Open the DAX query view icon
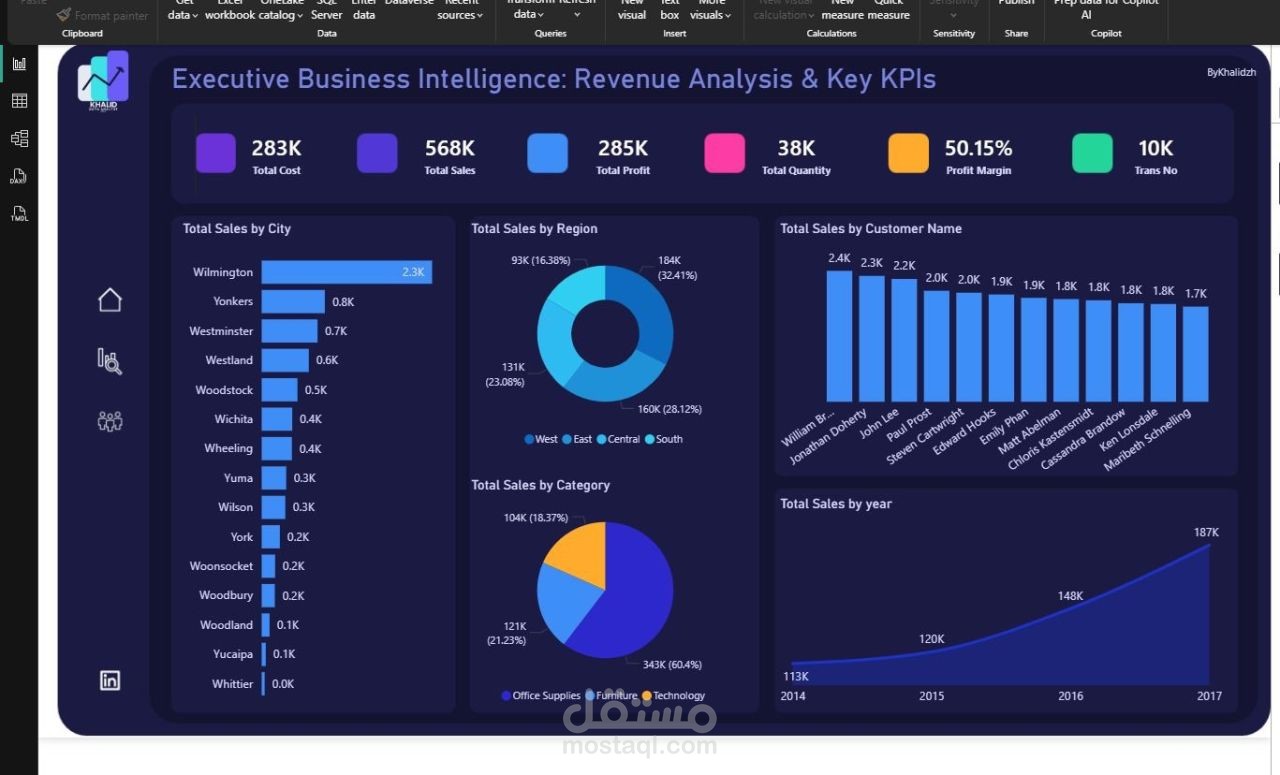Image resolution: width=1280 pixels, height=775 pixels. [x=19, y=176]
